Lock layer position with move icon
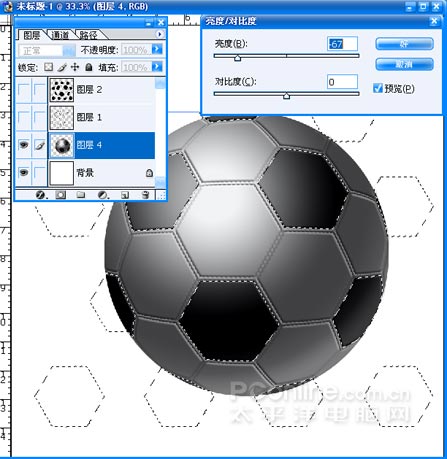This screenshot has width=447, height=459. click(75, 67)
